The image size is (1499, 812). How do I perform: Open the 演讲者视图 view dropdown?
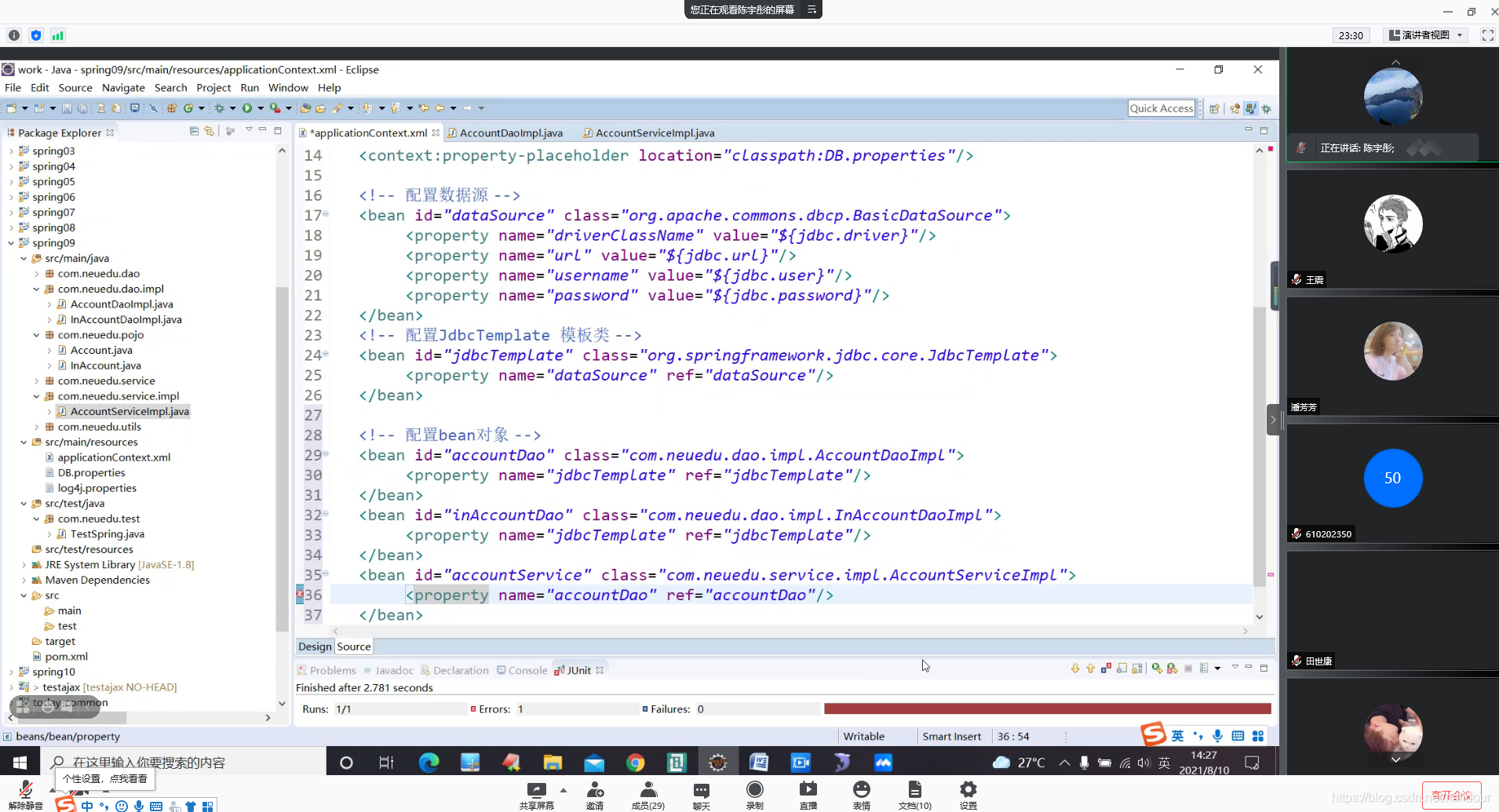(x=1426, y=35)
